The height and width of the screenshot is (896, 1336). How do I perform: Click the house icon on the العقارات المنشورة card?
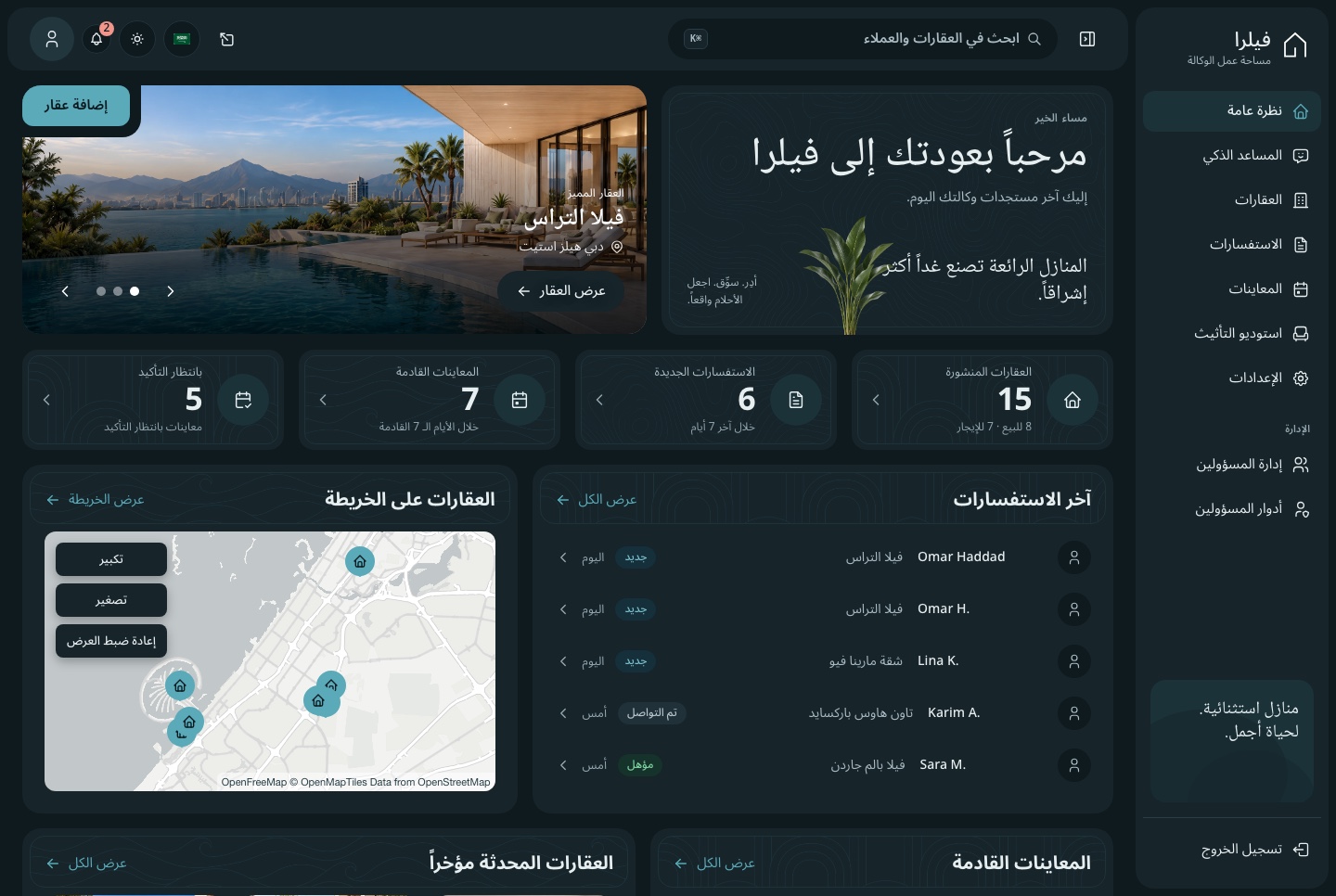tap(1073, 400)
